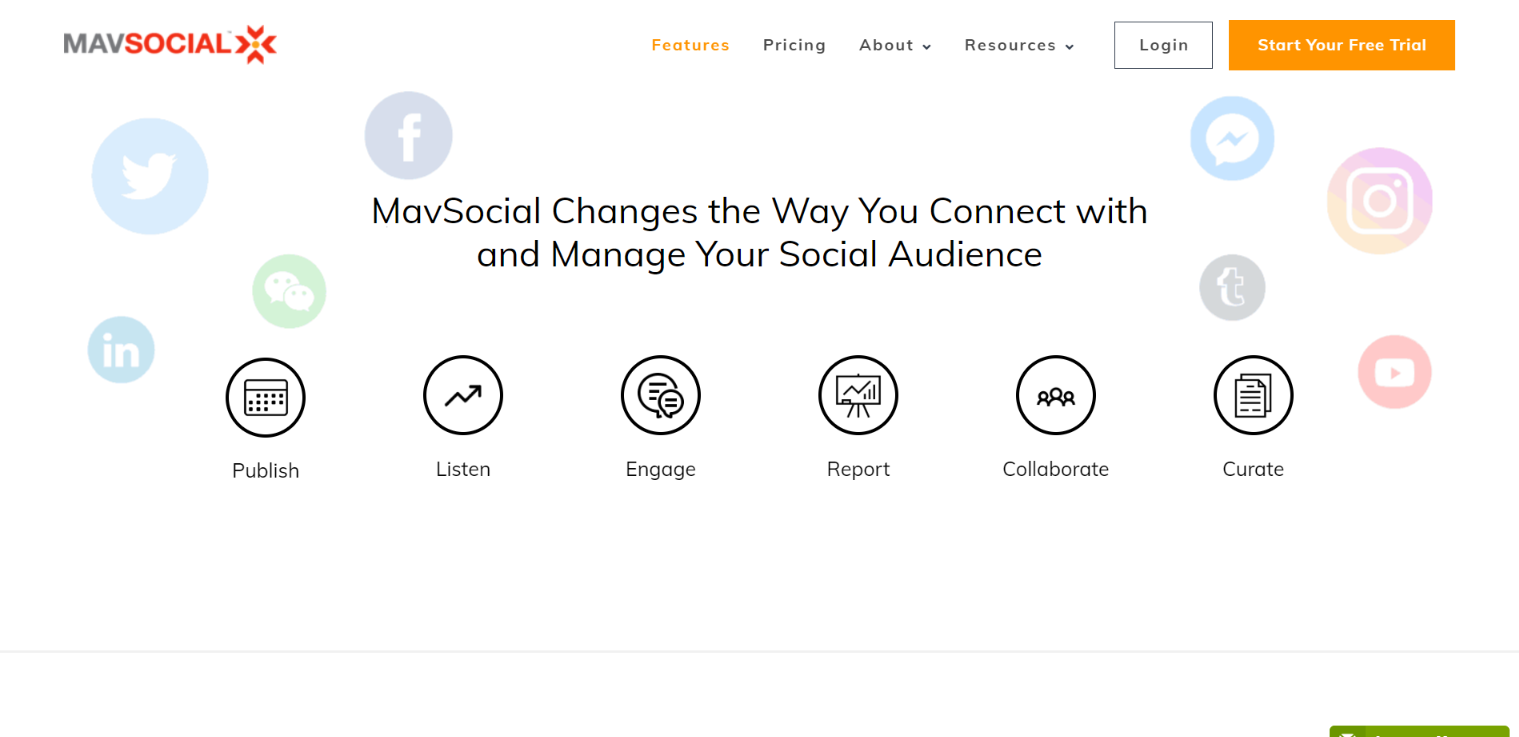1519x737 pixels.
Task: Click the YouTube play icon
Action: pyautogui.click(x=1394, y=372)
